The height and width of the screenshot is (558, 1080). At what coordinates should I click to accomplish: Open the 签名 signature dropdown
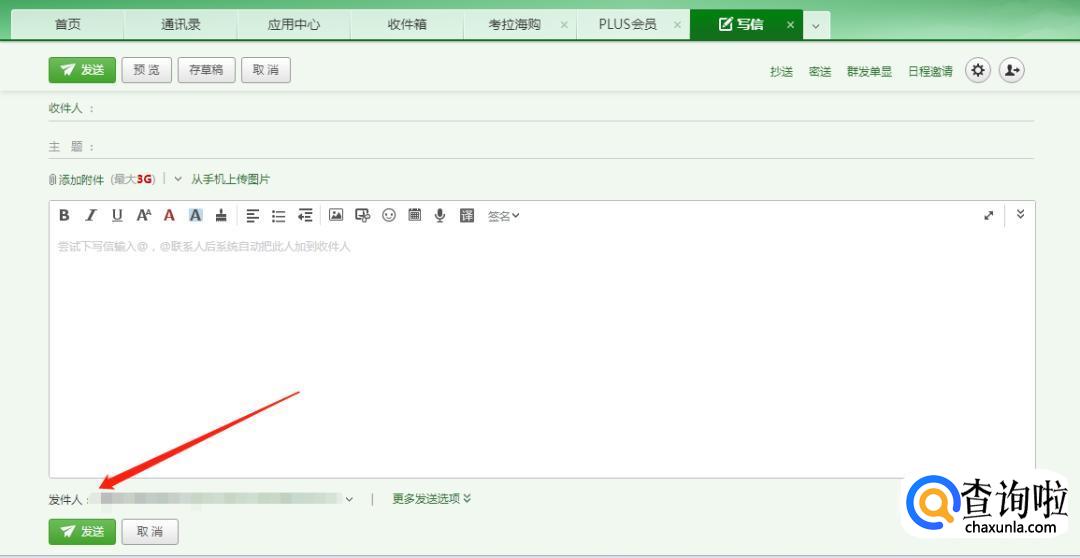pos(503,216)
